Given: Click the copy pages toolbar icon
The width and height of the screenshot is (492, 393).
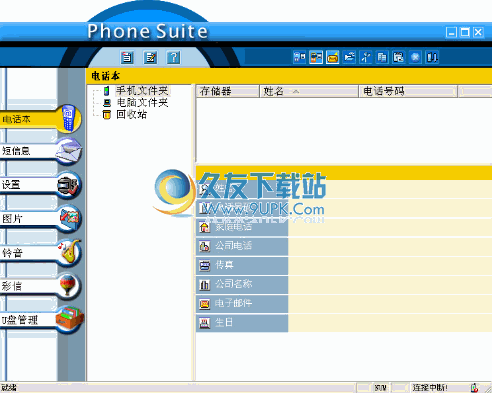Looking at the screenshot, I should 382,57.
